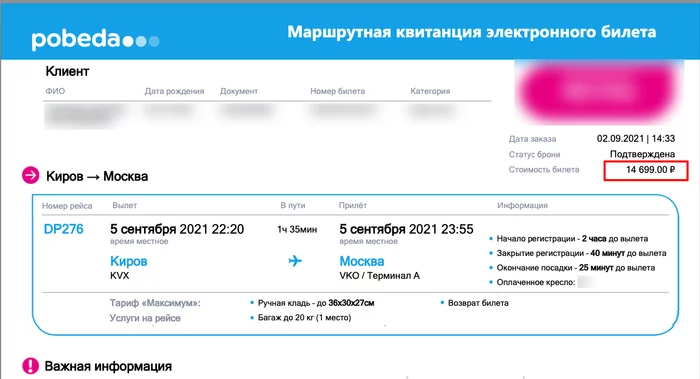This screenshot has width=700, height=379.
Task: Click order date value 02.09.2021 | 14:33
Action: tap(636, 138)
